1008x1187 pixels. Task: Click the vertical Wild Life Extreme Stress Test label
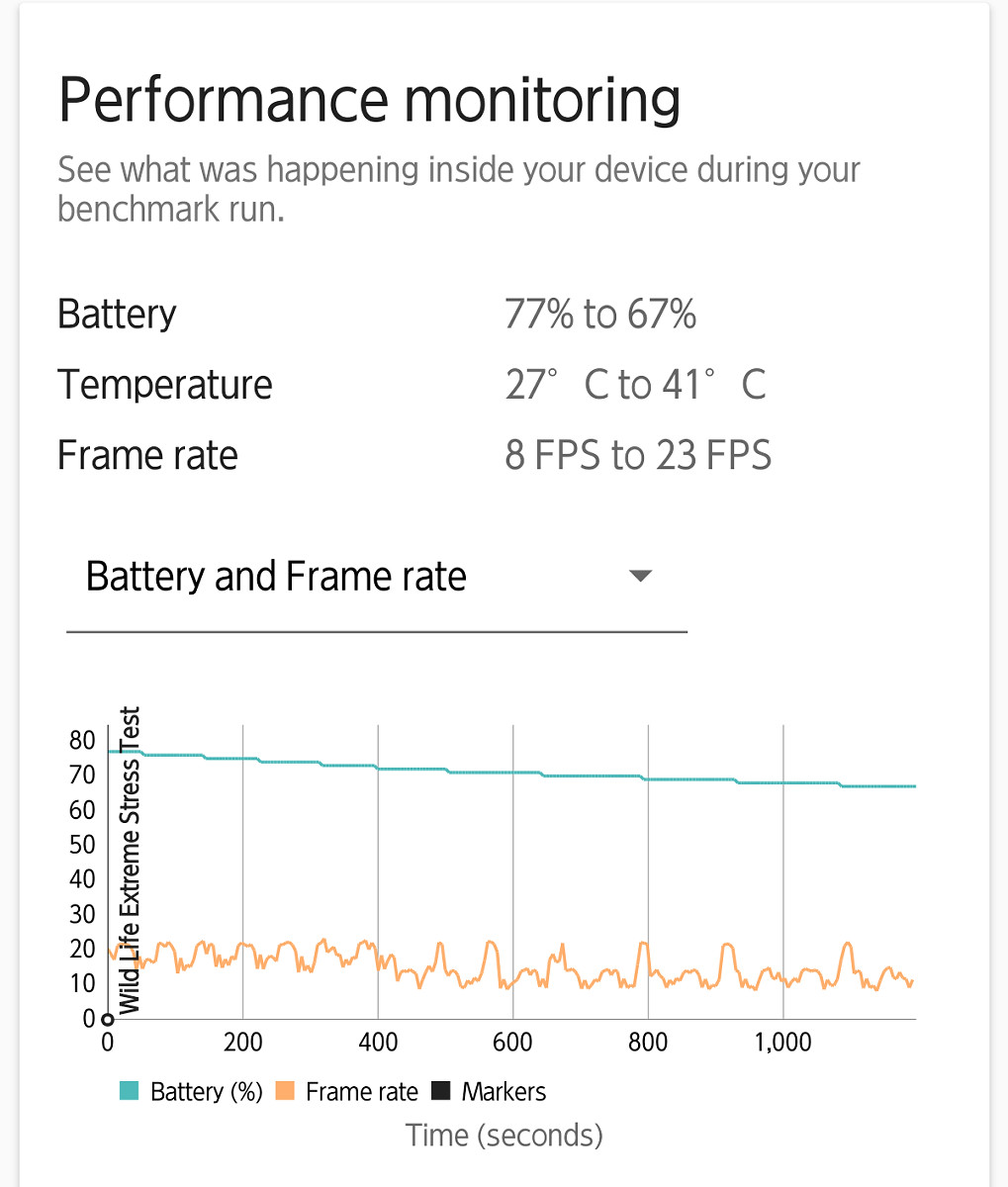click(130, 860)
